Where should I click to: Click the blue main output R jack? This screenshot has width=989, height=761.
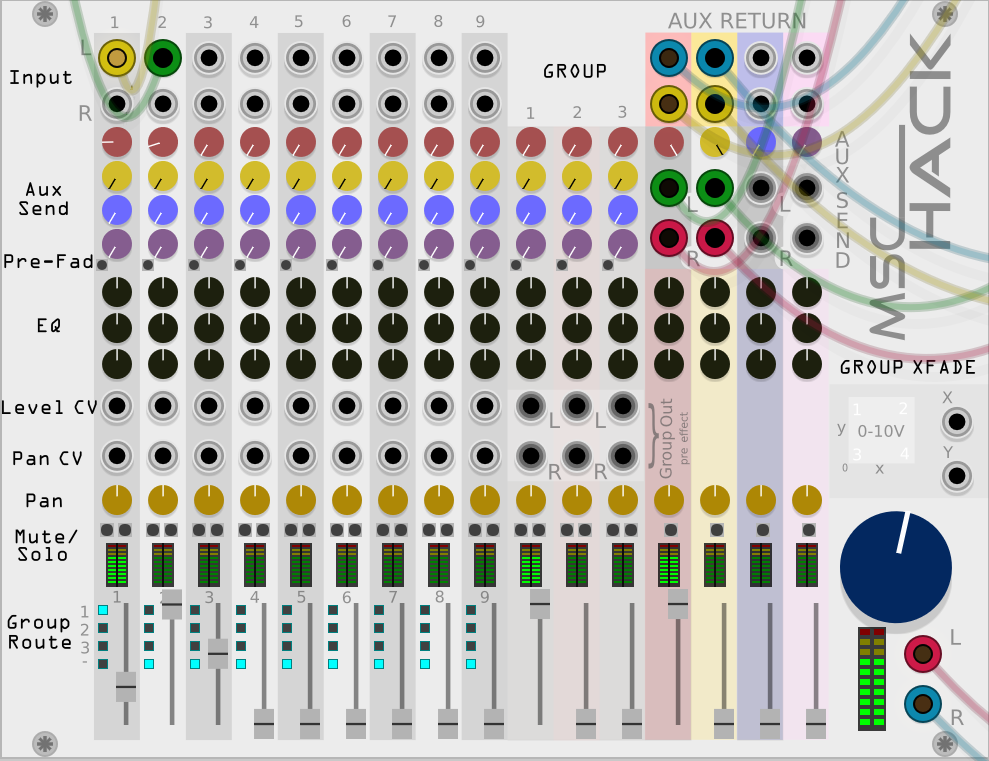[x=923, y=704]
